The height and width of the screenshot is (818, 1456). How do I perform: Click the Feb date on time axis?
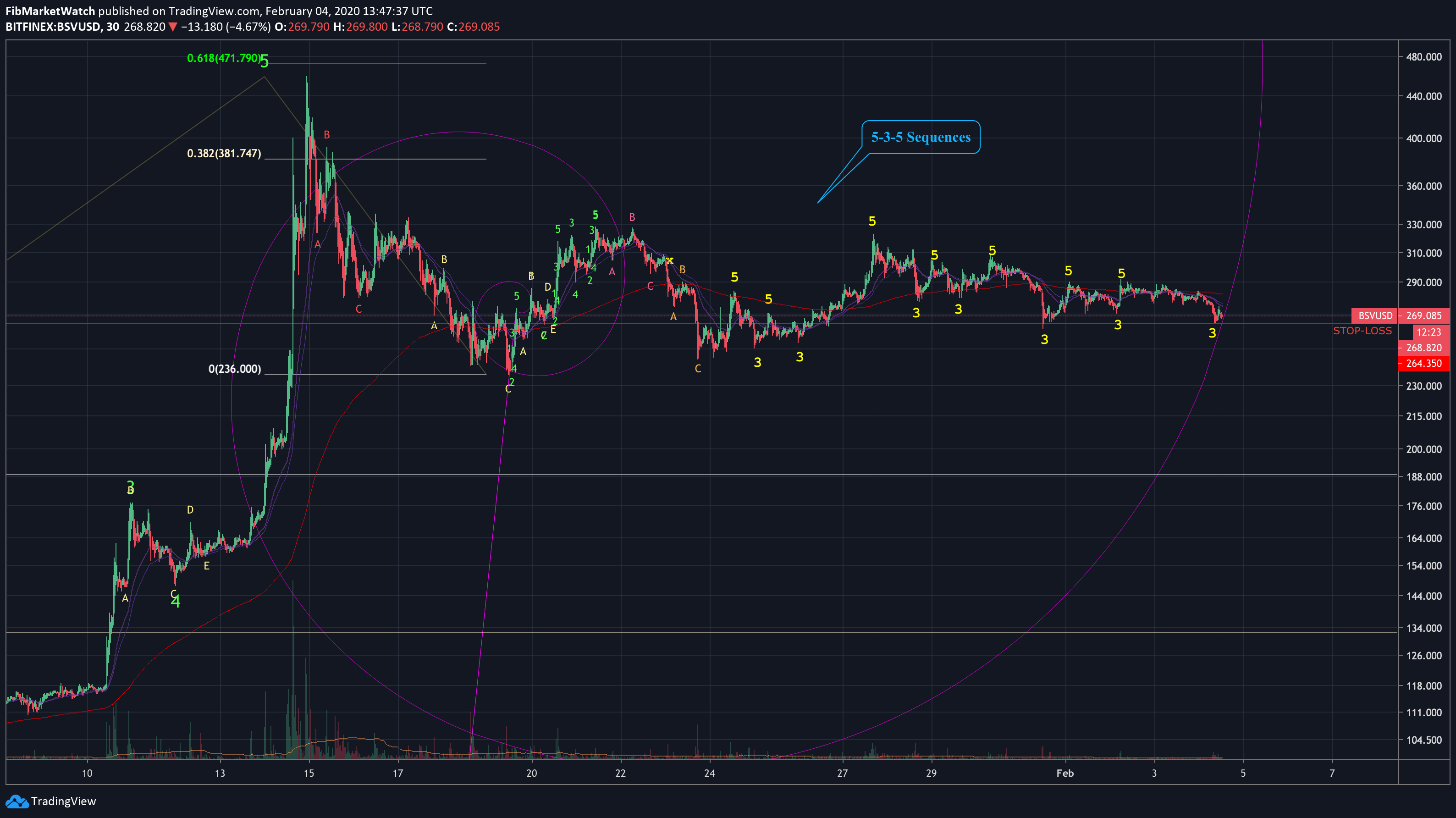coord(1065,773)
